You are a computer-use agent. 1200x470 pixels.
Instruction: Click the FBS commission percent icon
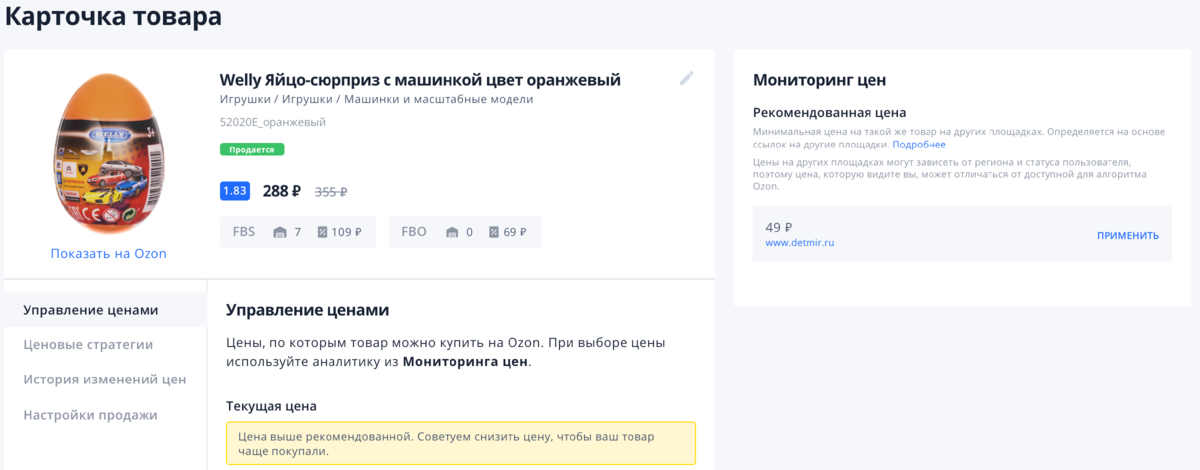pos(322,232)
